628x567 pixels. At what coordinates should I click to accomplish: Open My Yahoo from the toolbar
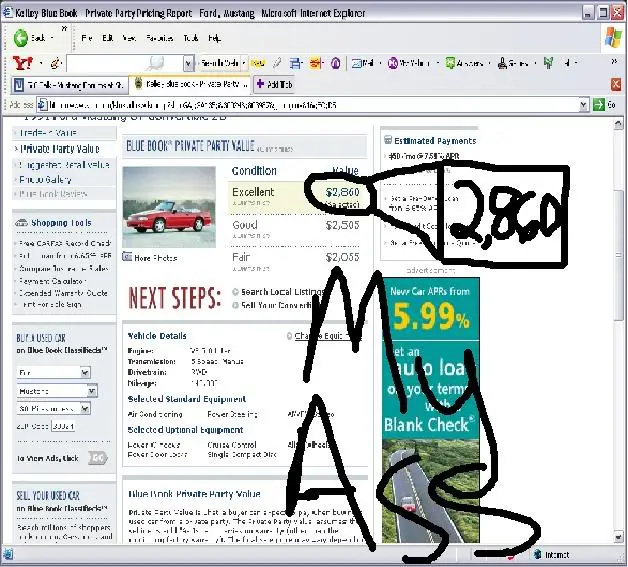point(409,63)
